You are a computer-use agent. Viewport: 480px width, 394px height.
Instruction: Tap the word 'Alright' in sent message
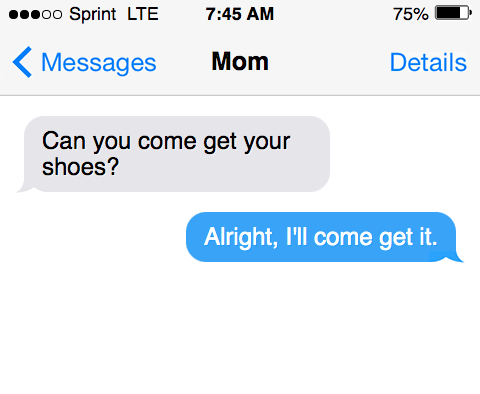point(239,237)
